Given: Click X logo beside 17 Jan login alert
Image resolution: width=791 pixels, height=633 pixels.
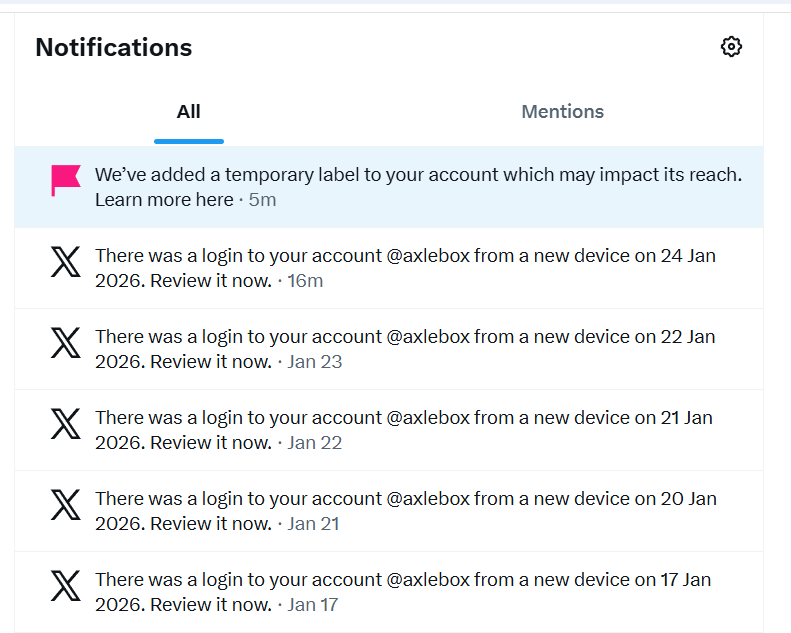Looking at the screenshot, I should [66, 586].
